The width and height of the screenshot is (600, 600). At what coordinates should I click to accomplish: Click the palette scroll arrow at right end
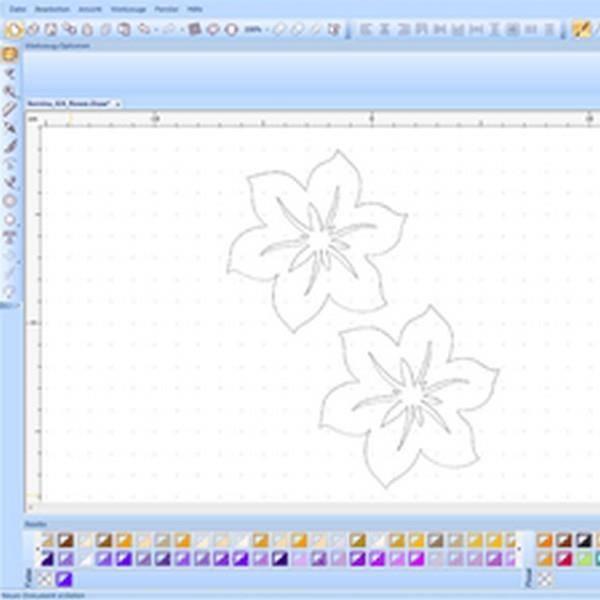pyautogui.click(x=519, y=549)
